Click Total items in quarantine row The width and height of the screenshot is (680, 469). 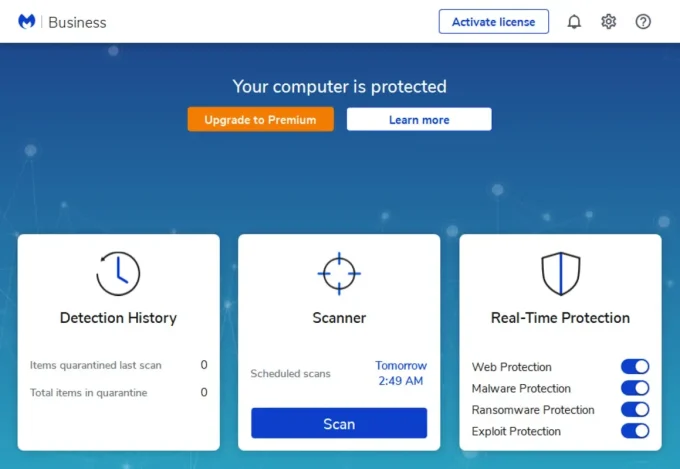coord(118,393)
